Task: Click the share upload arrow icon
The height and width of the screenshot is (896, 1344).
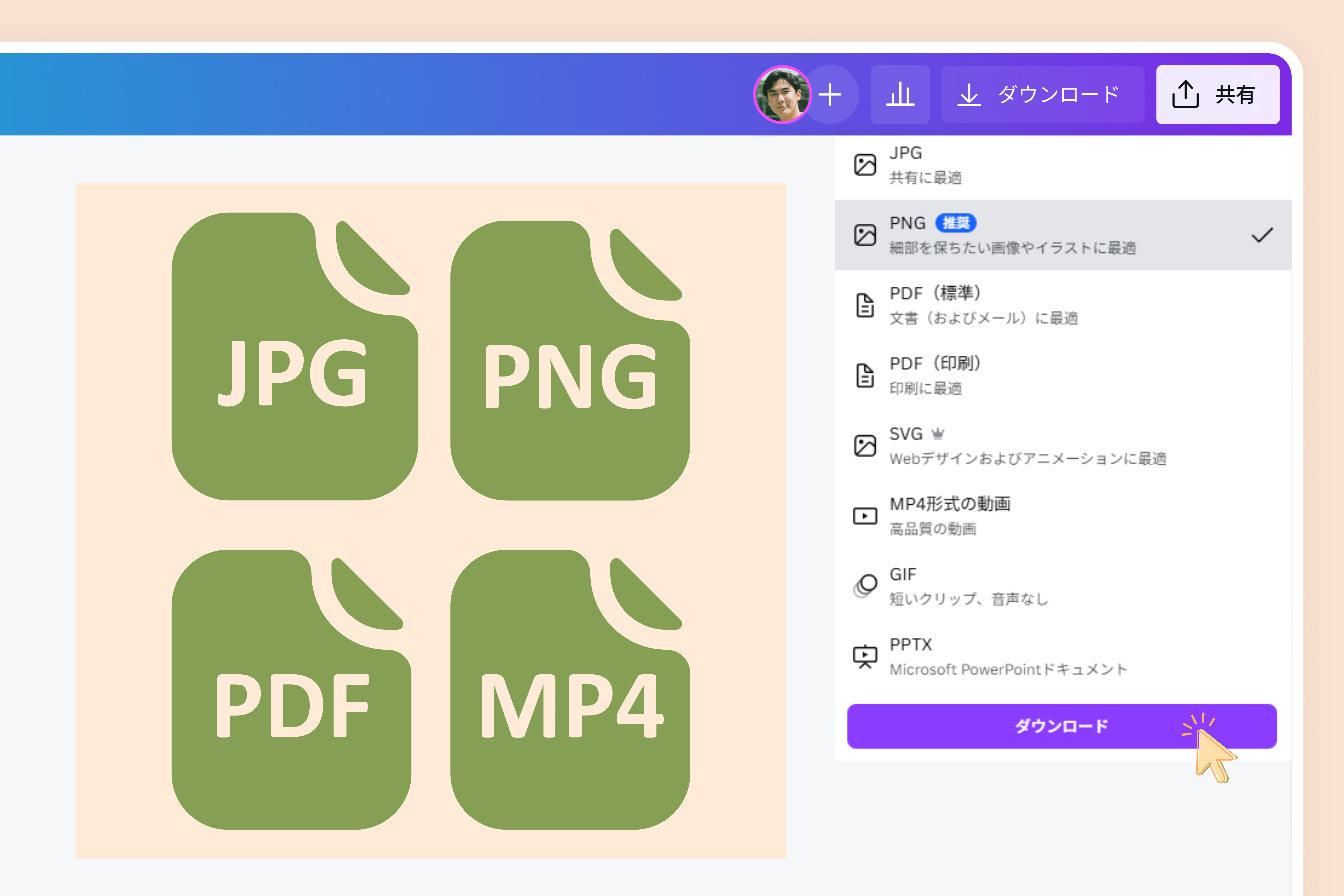Action: click(x=1186, y=94)
